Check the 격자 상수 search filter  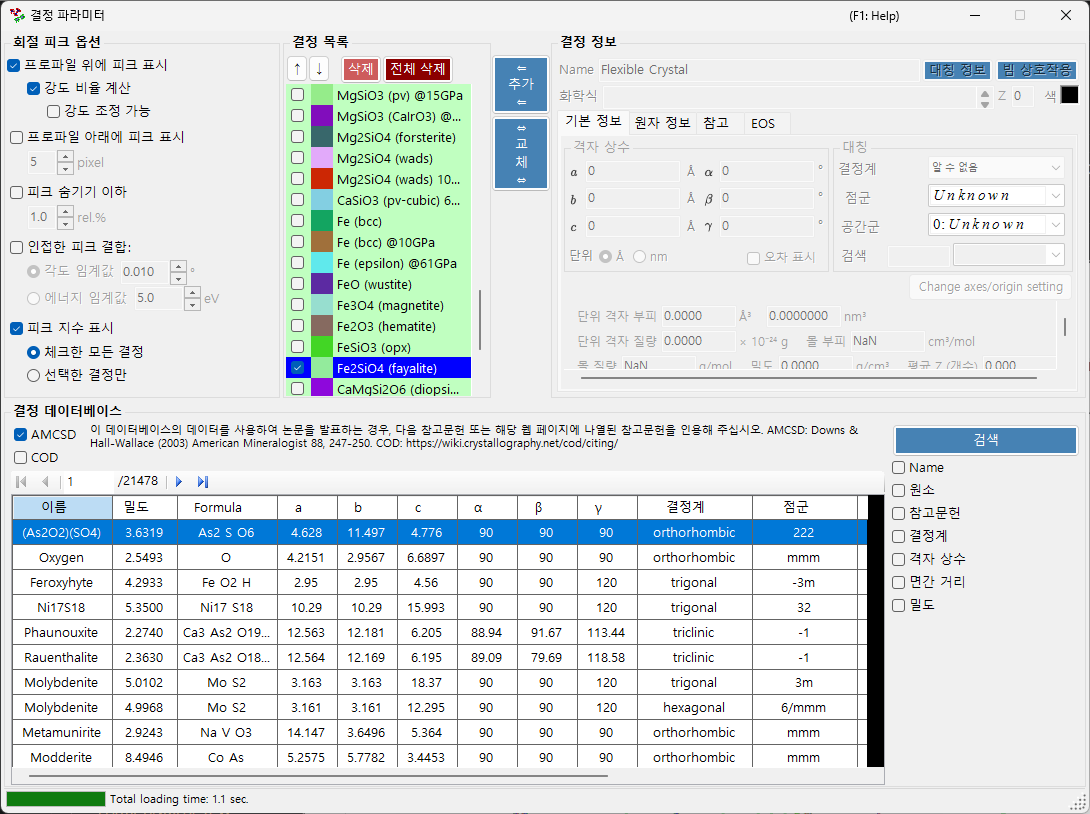point(898,559)
